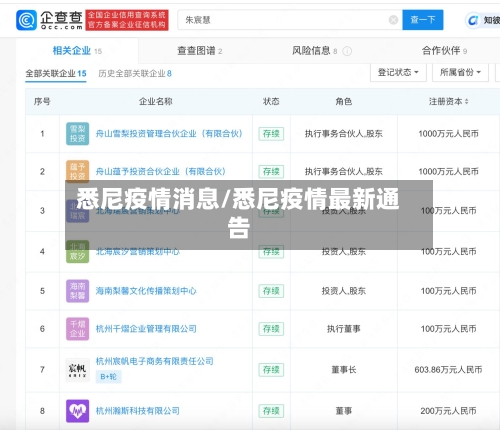Select the 全部关联企业 15 sub-tab
The height and width of the screenshot is (430, 500).
click(56, 73)
